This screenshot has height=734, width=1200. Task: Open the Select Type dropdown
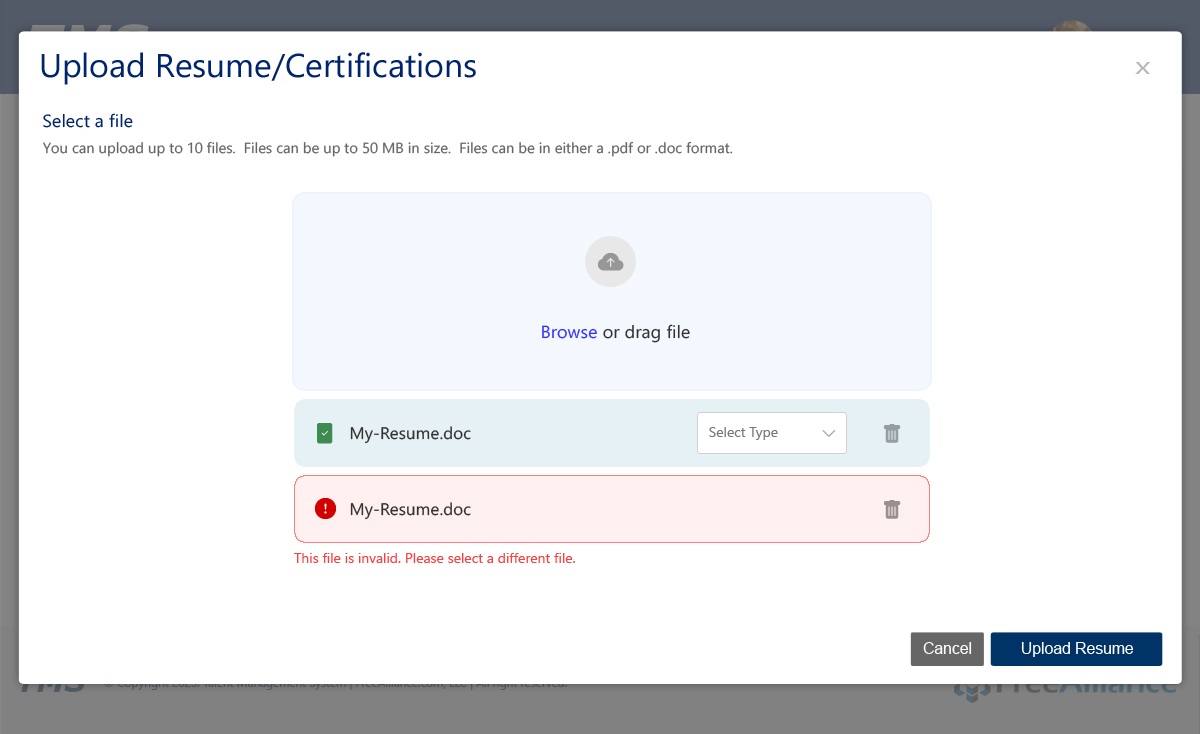(770, 433)
